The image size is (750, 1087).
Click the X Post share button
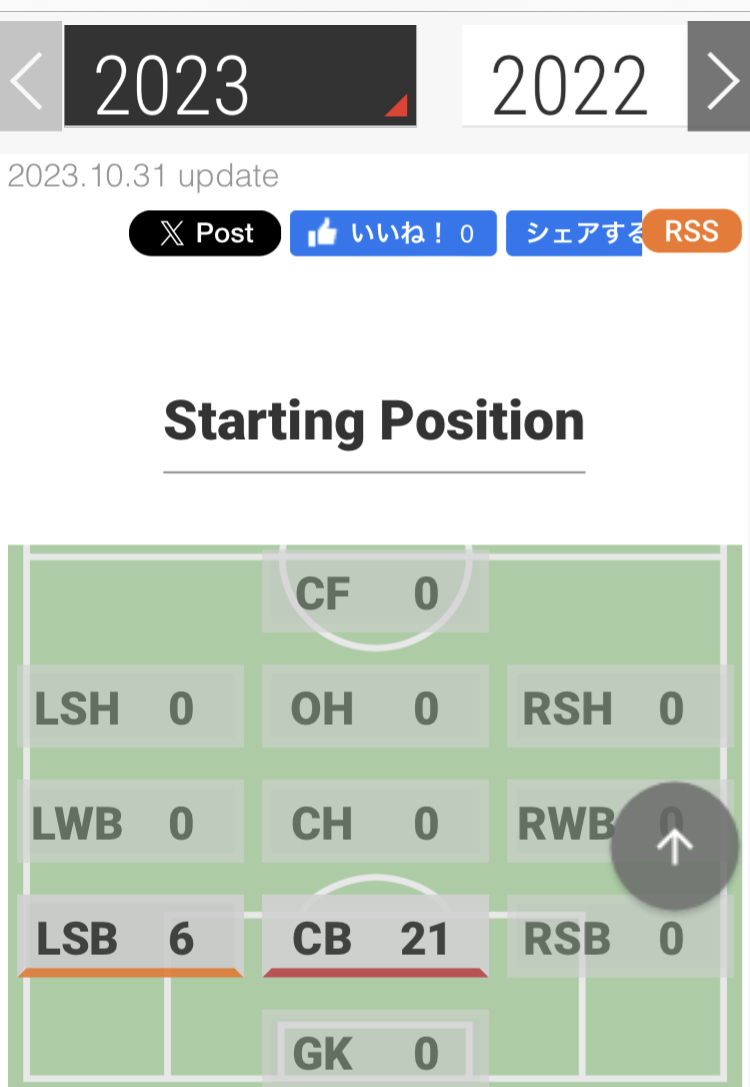205,233
